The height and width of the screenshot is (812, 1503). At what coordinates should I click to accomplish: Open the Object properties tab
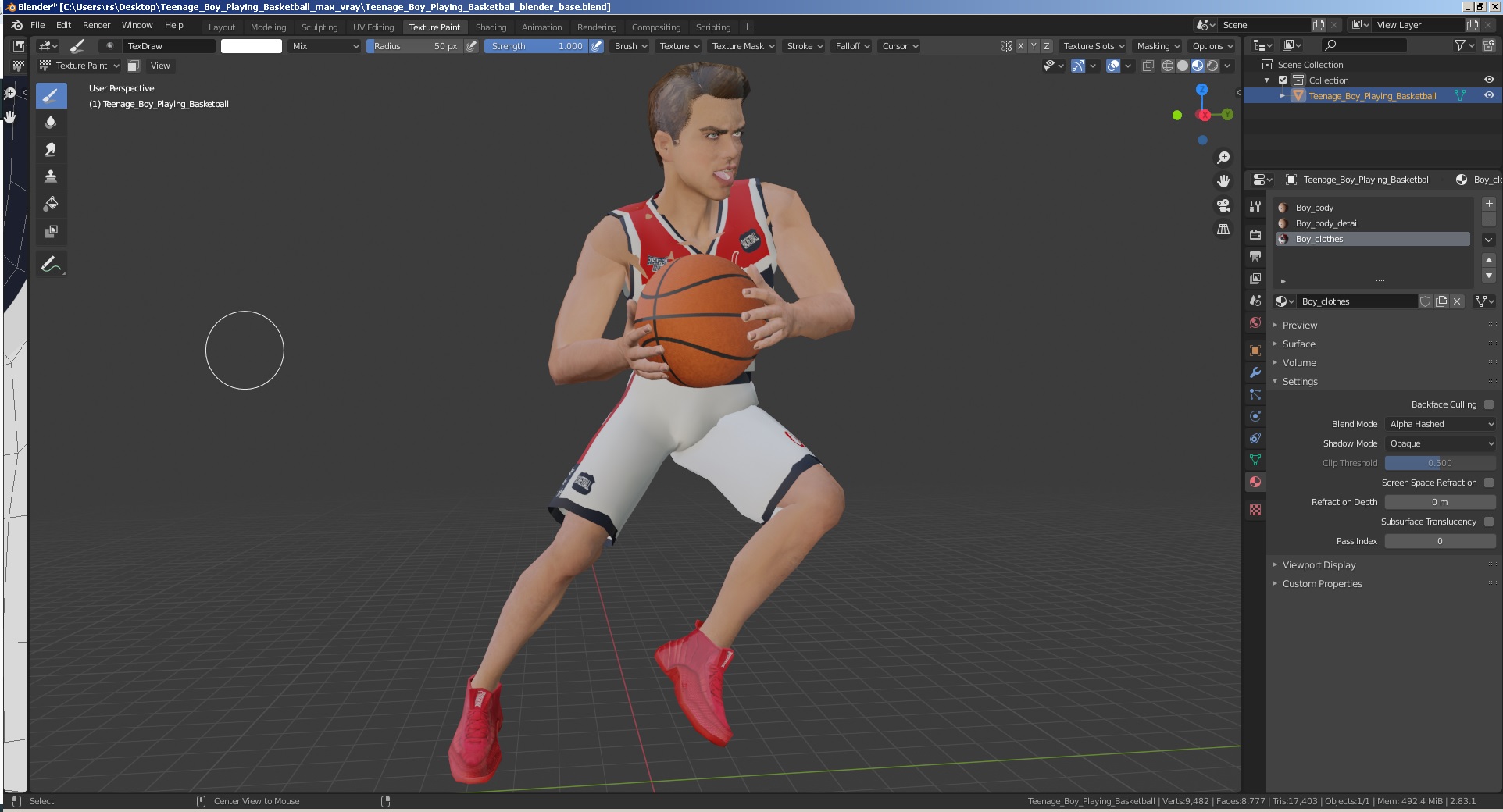[x=1255, y=351]
